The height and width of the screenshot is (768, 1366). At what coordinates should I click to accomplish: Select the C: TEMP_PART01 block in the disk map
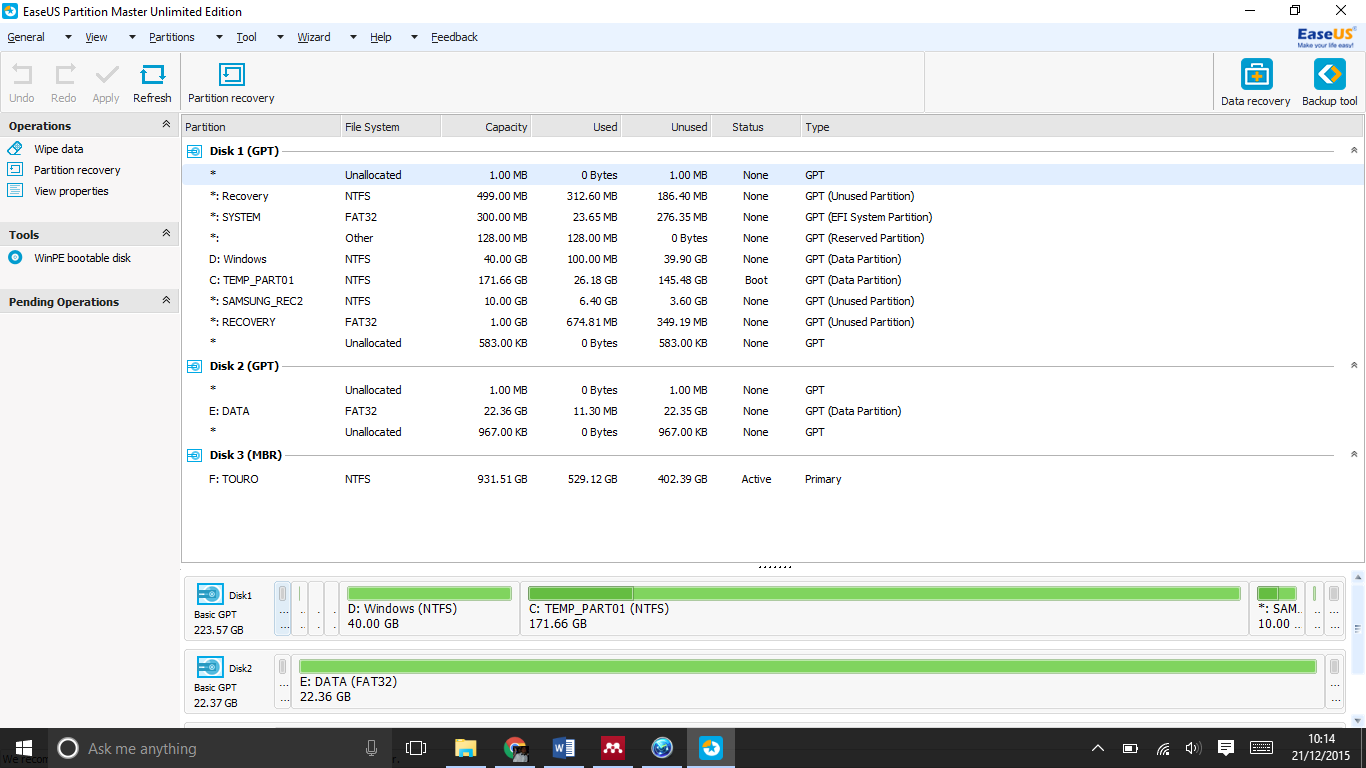[885, 608]
